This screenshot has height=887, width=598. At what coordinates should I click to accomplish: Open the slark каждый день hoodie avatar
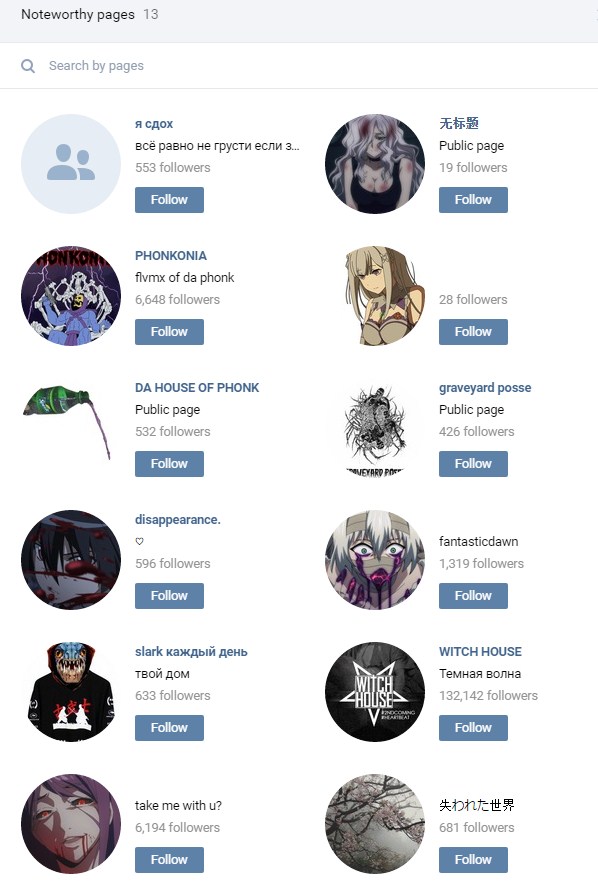pos(71,692)
